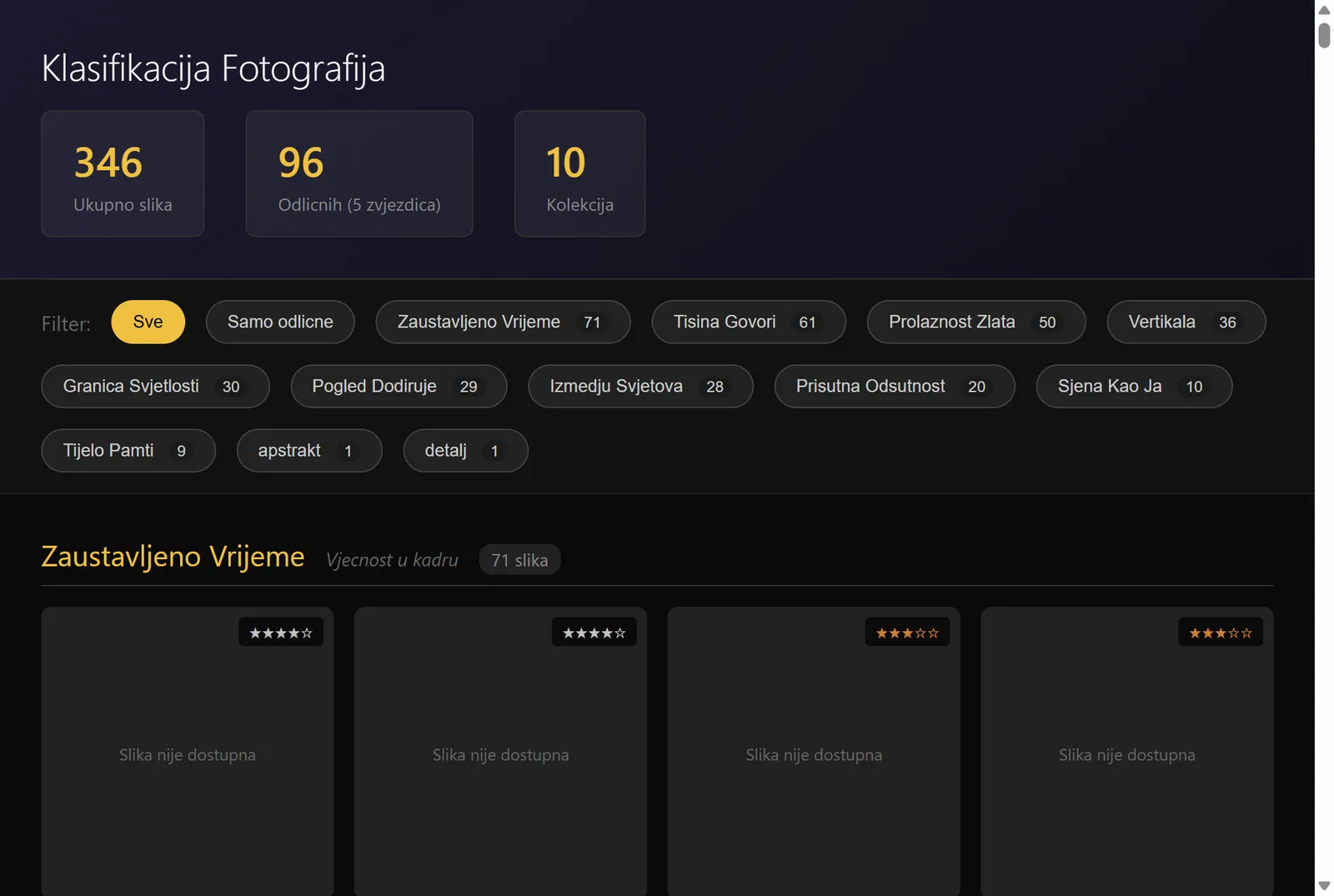Filter by Prisutna Odsutnost collection

coord(895,386)
